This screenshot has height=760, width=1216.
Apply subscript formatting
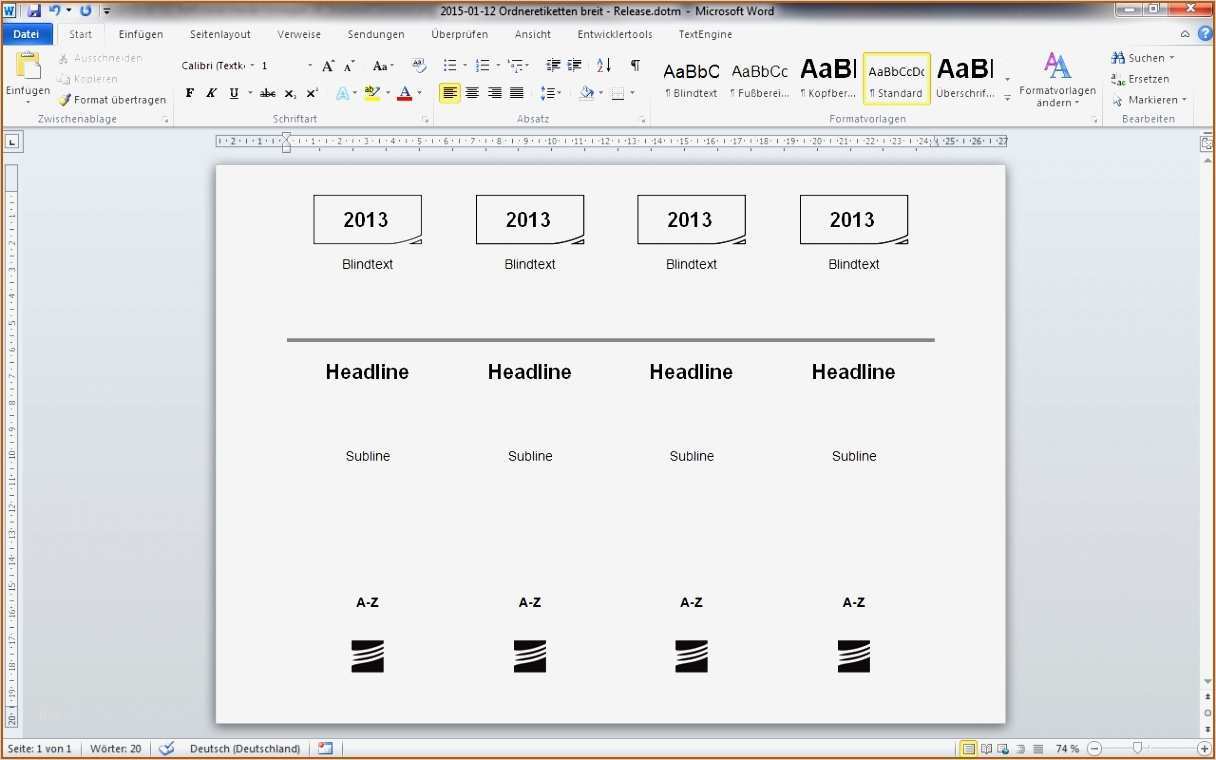coord(289,93)
